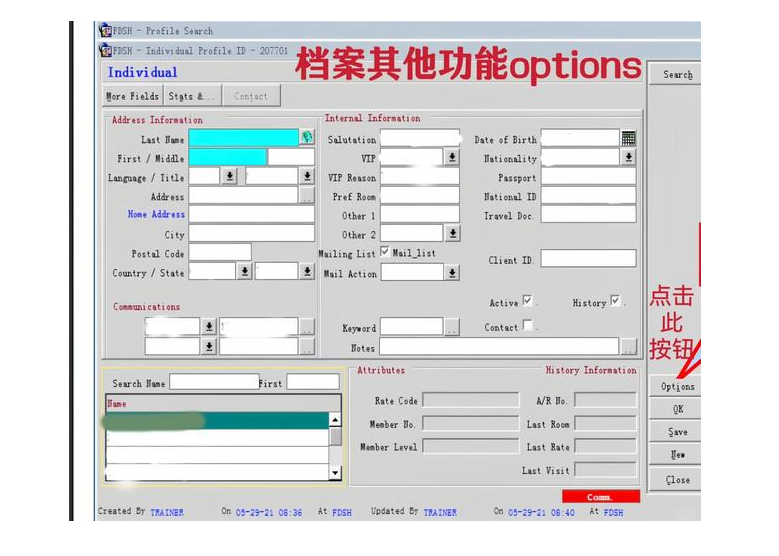Click the Last Name input field
The width and height of the screenshot is (779, 556).
pos(243,138)
